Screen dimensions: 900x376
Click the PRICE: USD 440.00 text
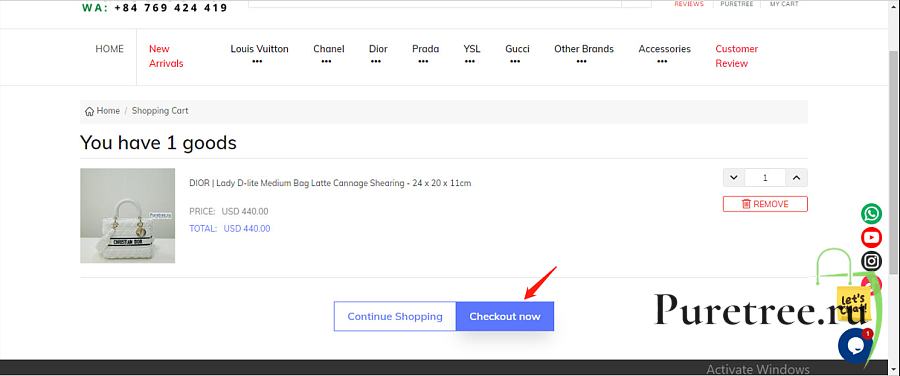228,211
